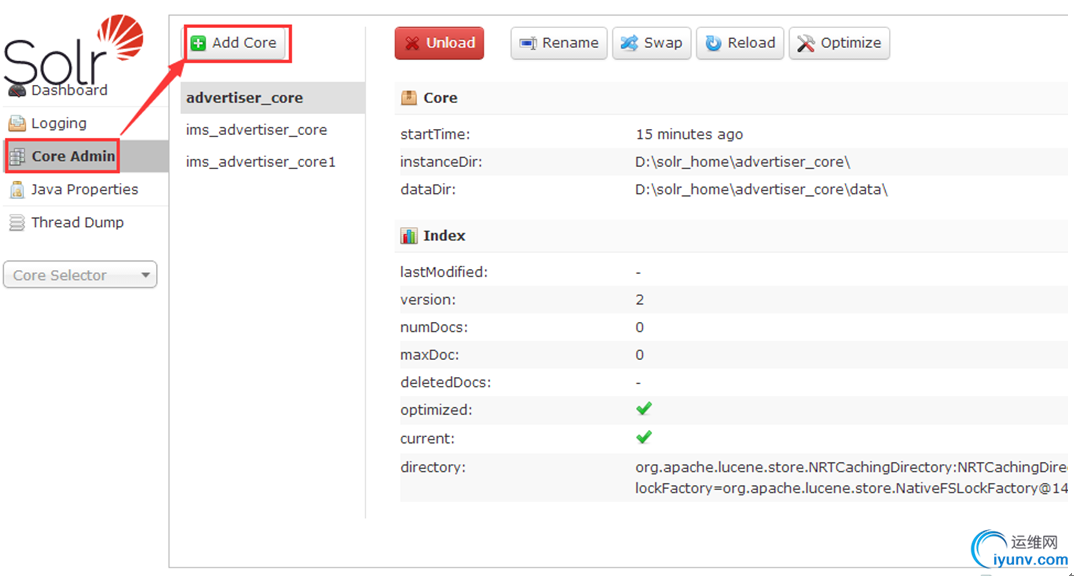Click the Java Properties icon
This screenshot has width=1074, height=576.
17,190
